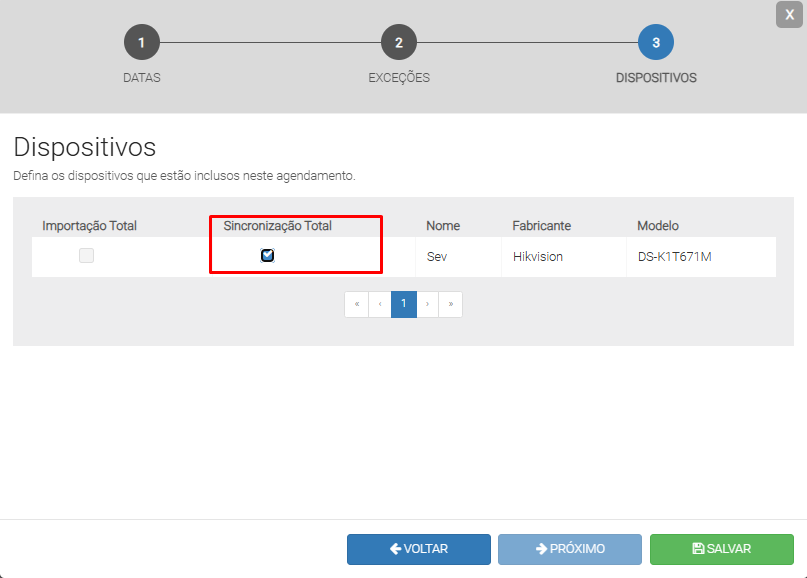Go to the DATAS step label
Image resolution: width=807 pixels, height=578 pixels.
pyautogui.click(x=141, y=78)
